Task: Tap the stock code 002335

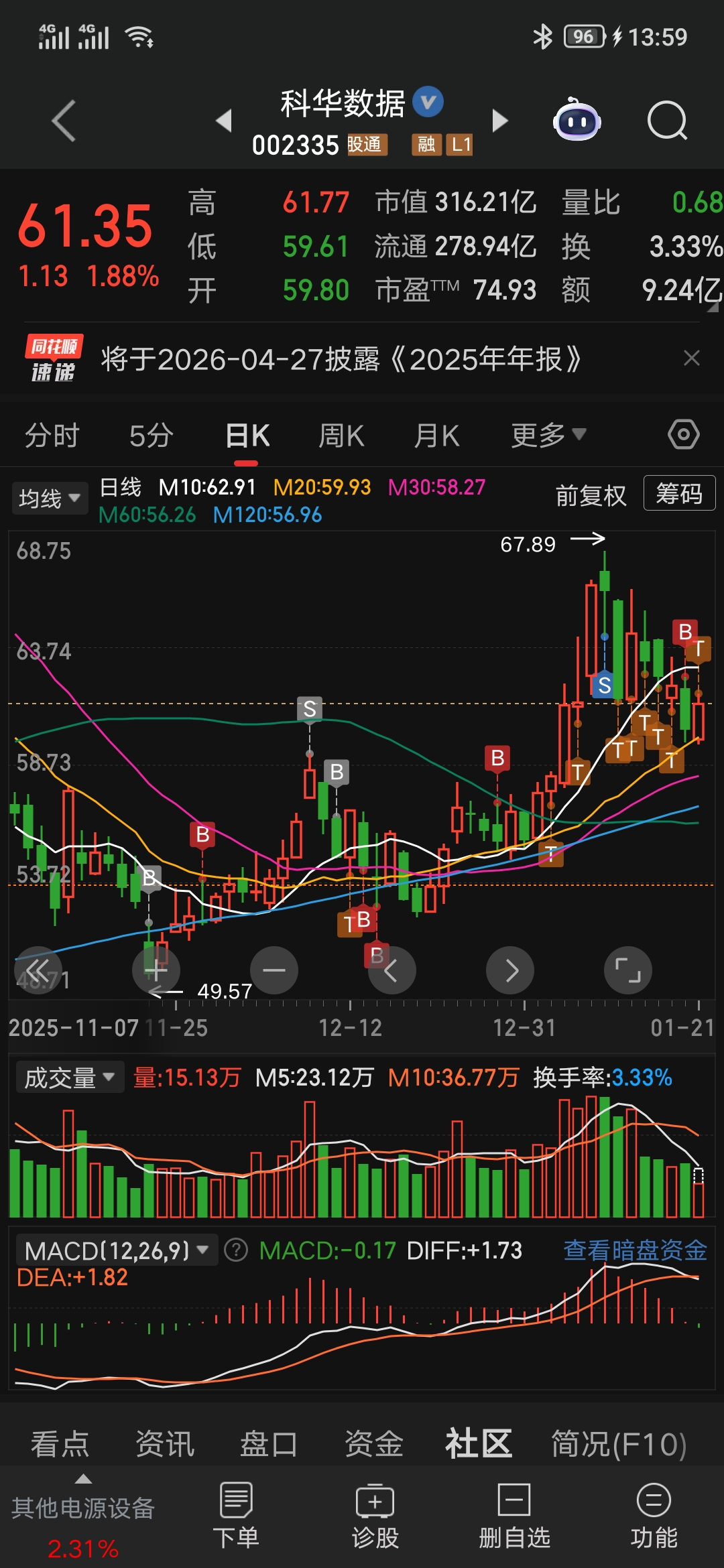Action: (295, 145)
